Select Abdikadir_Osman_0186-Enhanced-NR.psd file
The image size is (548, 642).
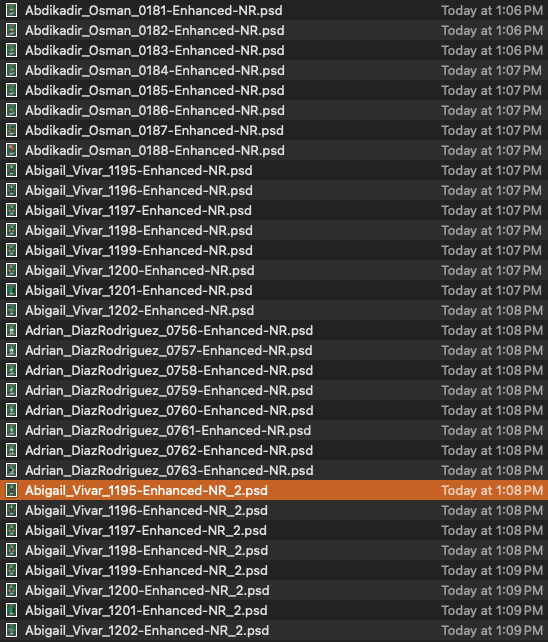[x=274, y=111]
